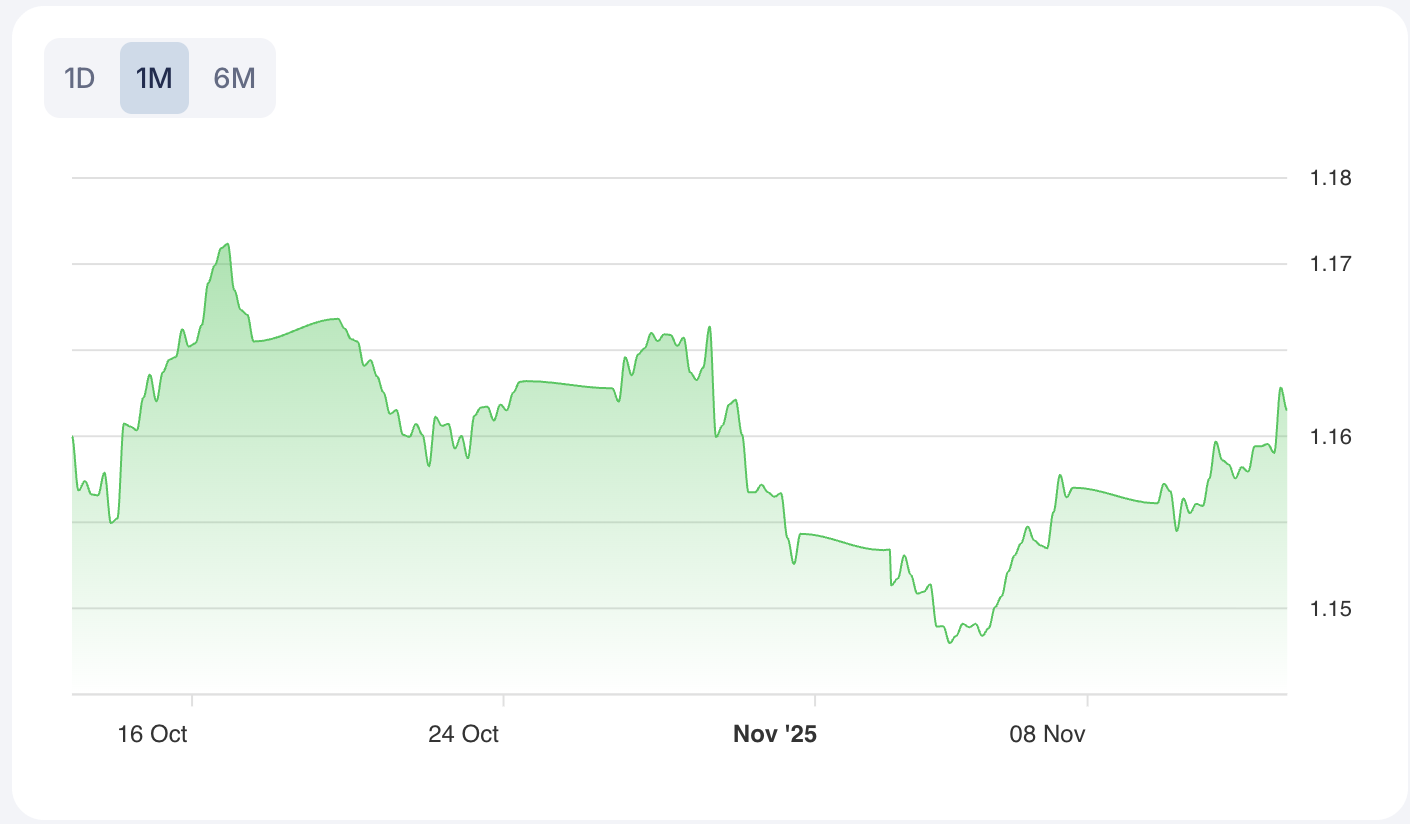The image size is (1410, 824).
Task: Click the 1.15 price axis label
Action: (1331, 609)
